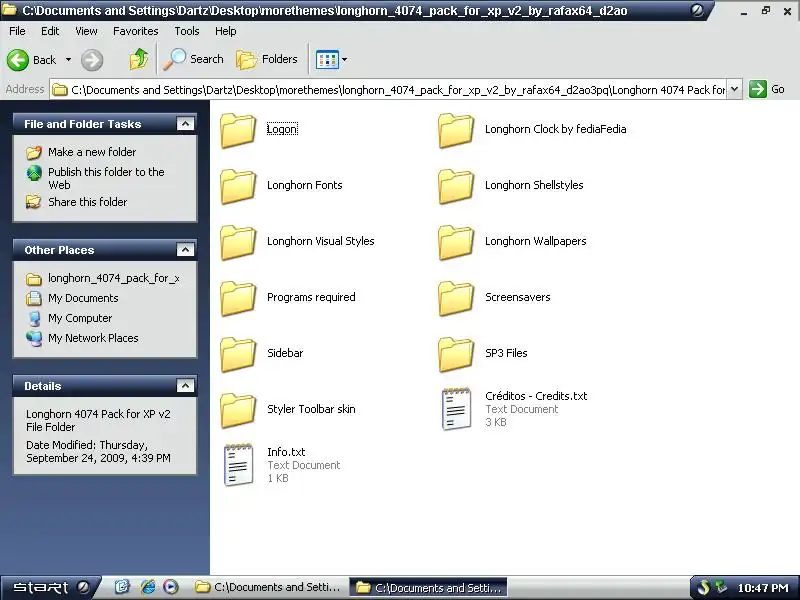
Task: Click Make a new folder
Action: pos(92,152)
